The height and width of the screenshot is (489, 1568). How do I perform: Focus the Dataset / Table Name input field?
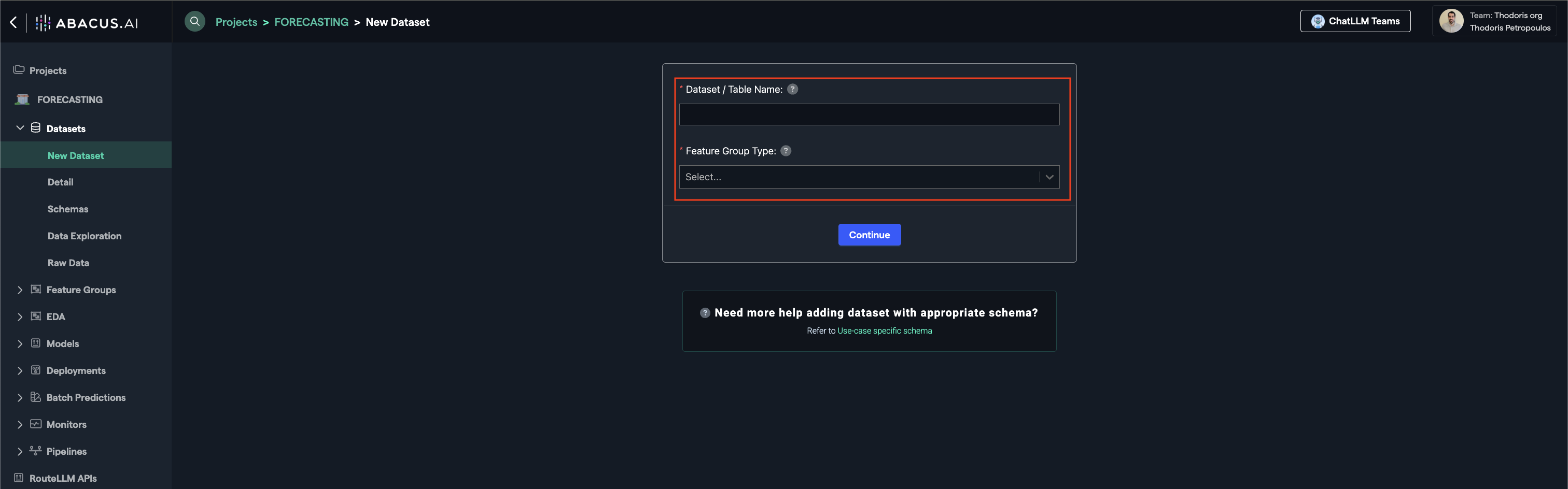coord(869,115)
